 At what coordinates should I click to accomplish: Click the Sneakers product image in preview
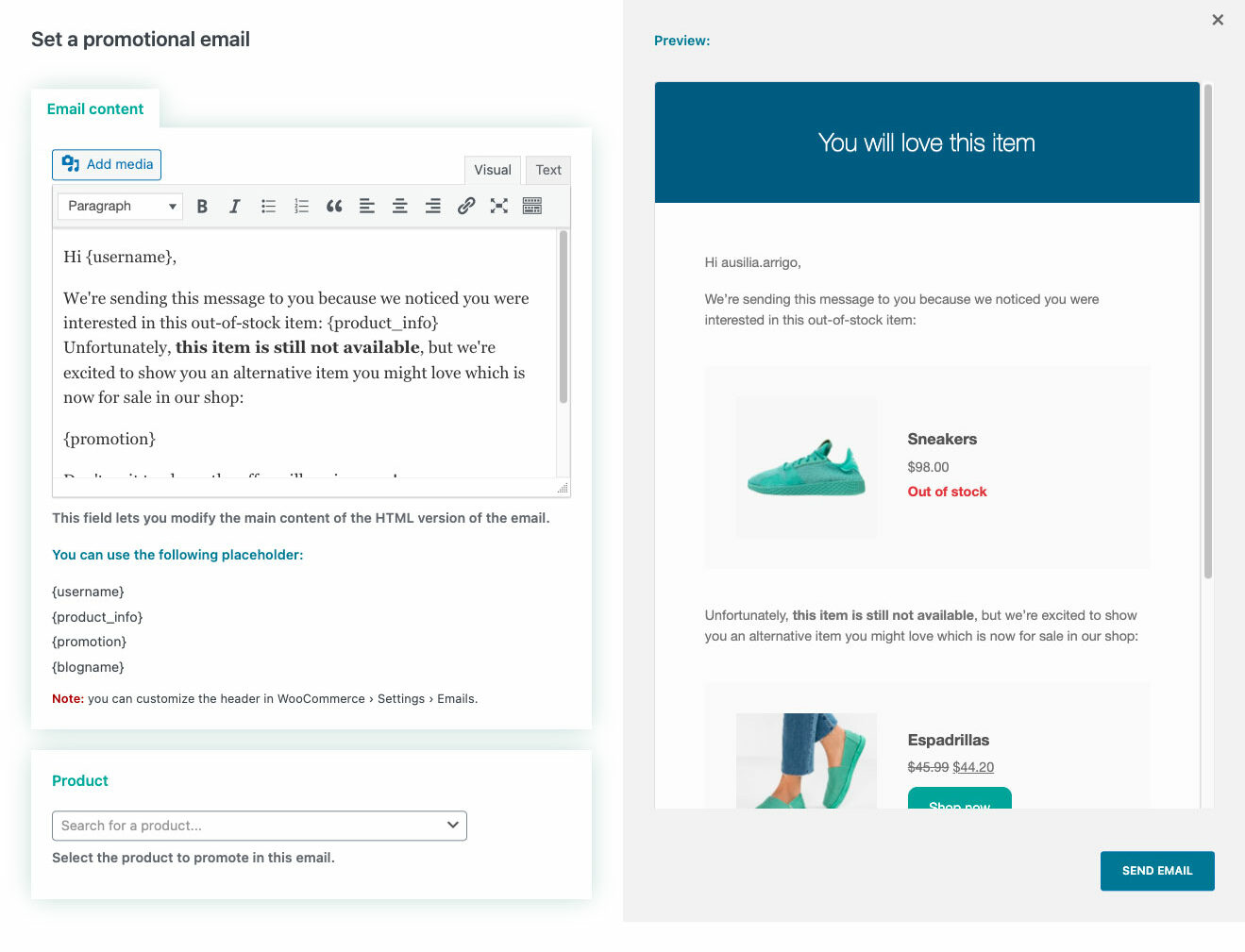[x=806, y=468]
